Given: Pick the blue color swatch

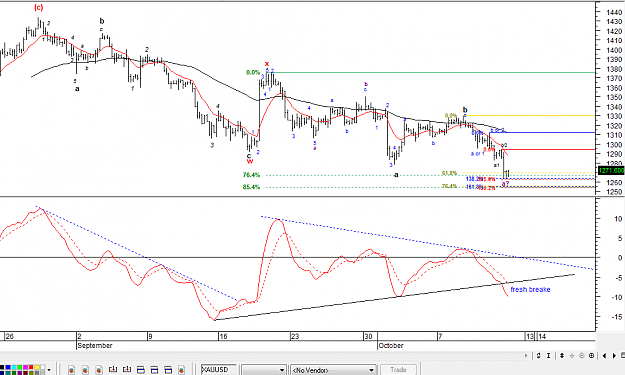Looking at the screenshot, I should (8, 367).
